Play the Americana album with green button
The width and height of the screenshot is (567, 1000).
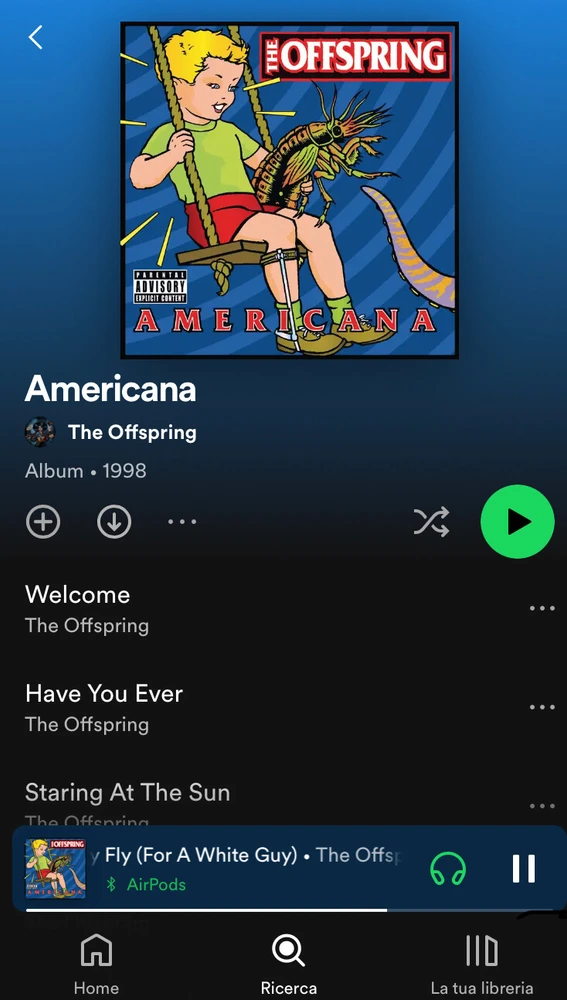tap(518, 522)
